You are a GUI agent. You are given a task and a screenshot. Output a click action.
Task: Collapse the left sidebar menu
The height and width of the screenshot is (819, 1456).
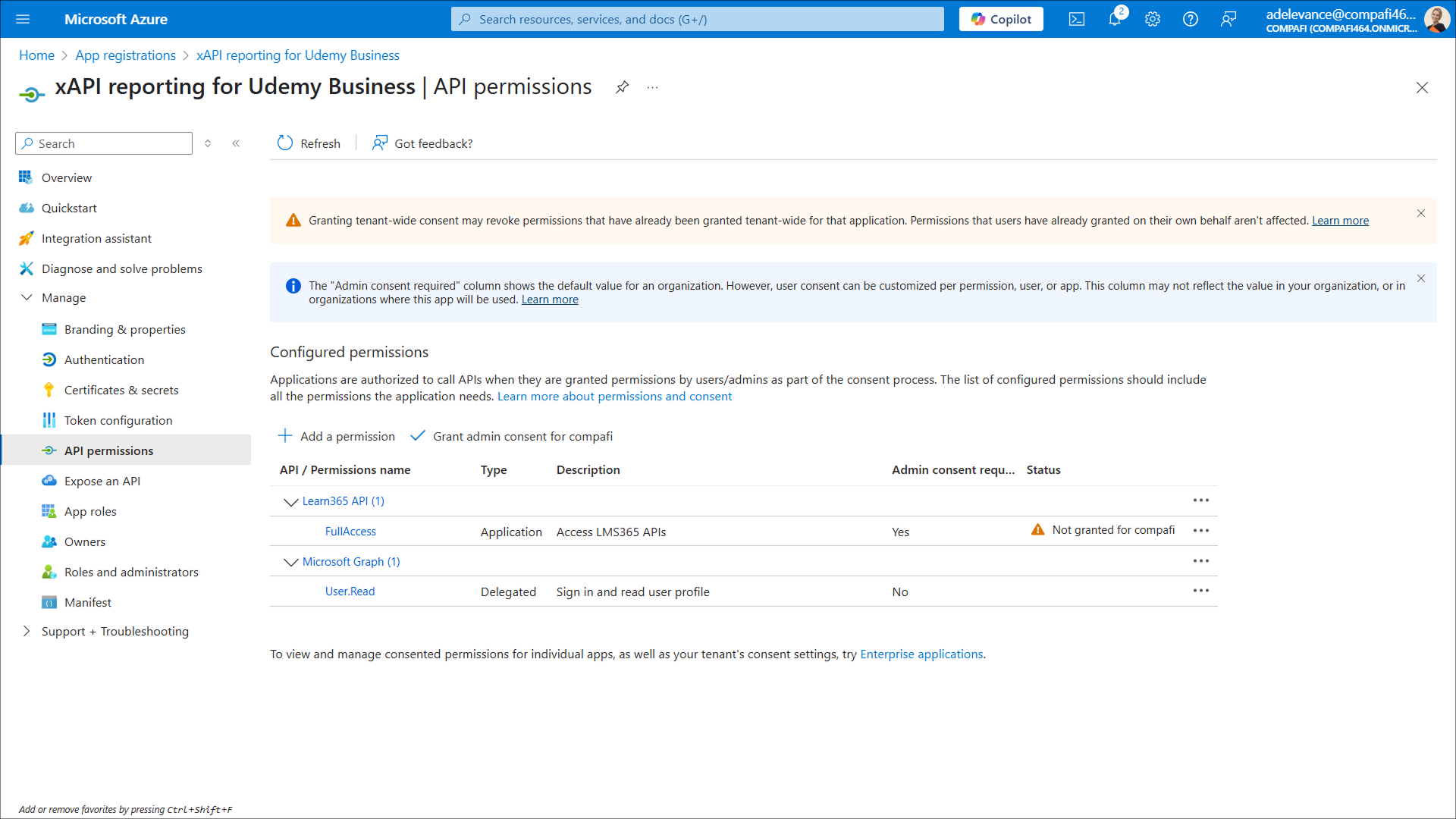pyautogui.click(x=236, y=143)
